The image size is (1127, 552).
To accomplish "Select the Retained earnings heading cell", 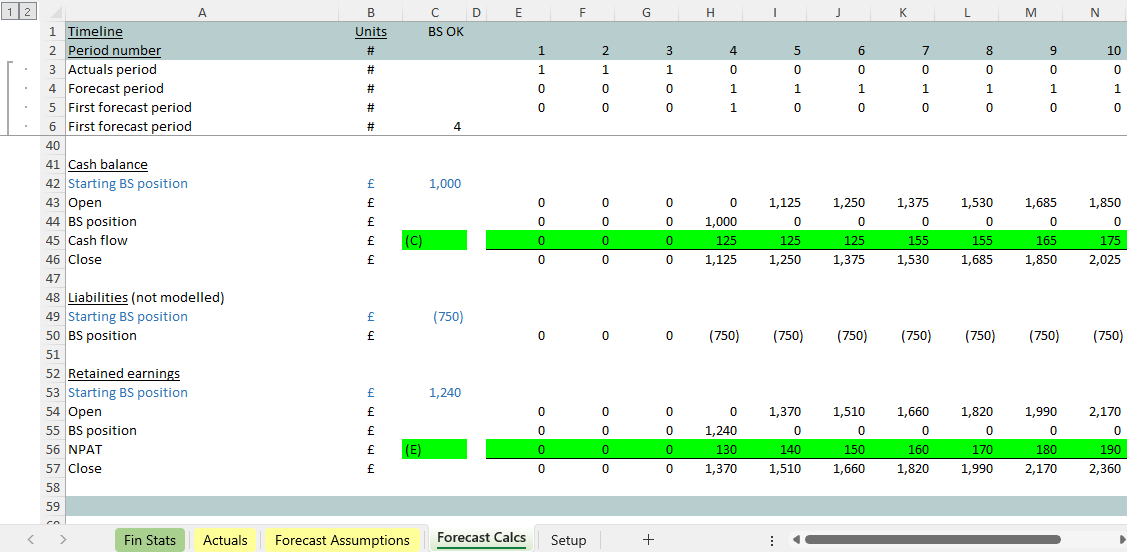I will pyautogui.click(x=124, y=374).
